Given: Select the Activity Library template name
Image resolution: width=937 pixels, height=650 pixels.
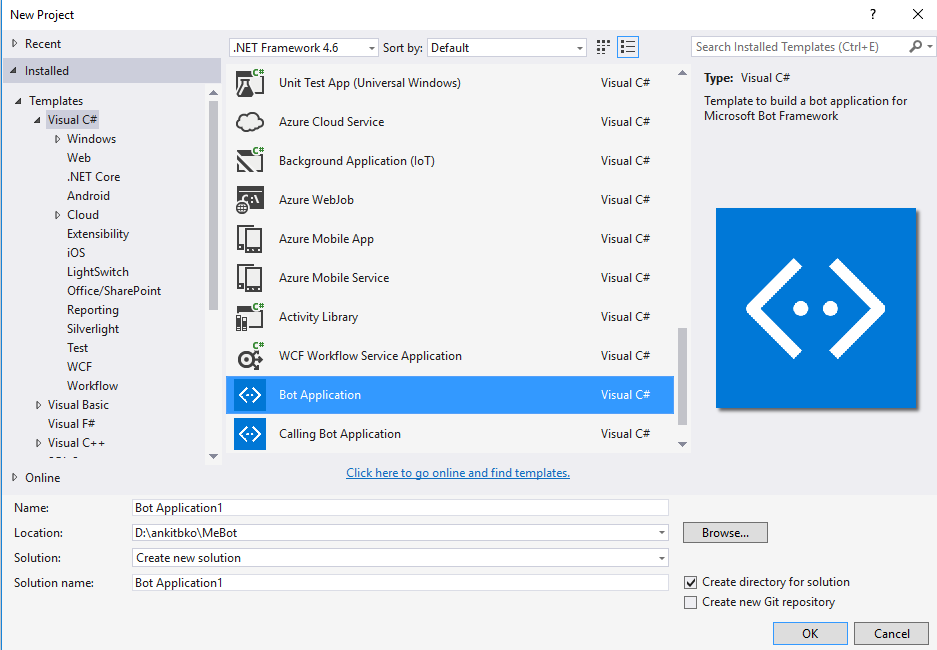Looking at the screenshot, I should 319,317.
